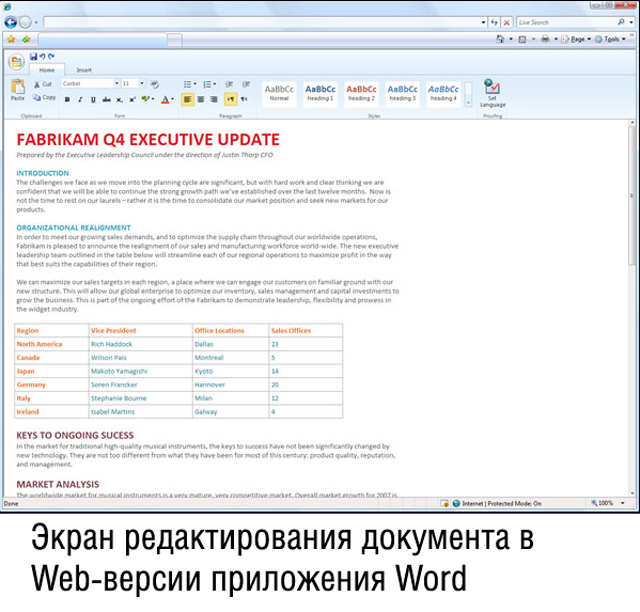Align text to the left
This screenshot has height=612, width=640.
pyautogui.click(x=187, y=99)
